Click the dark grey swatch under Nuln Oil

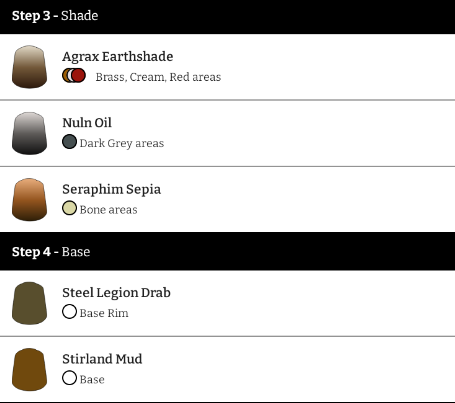point(69,142)
